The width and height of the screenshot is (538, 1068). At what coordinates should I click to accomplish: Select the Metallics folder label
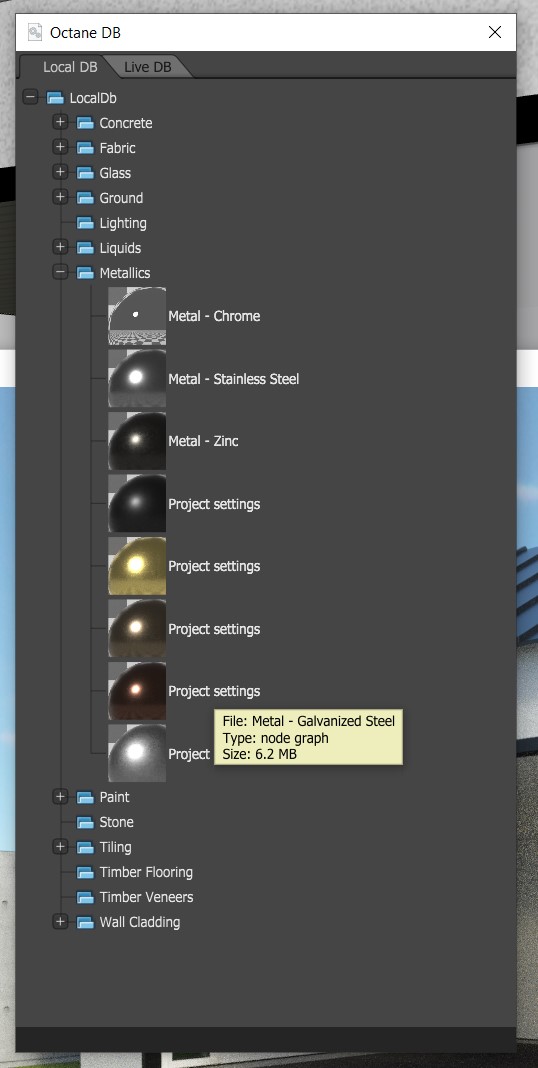(x=125, y=273)
